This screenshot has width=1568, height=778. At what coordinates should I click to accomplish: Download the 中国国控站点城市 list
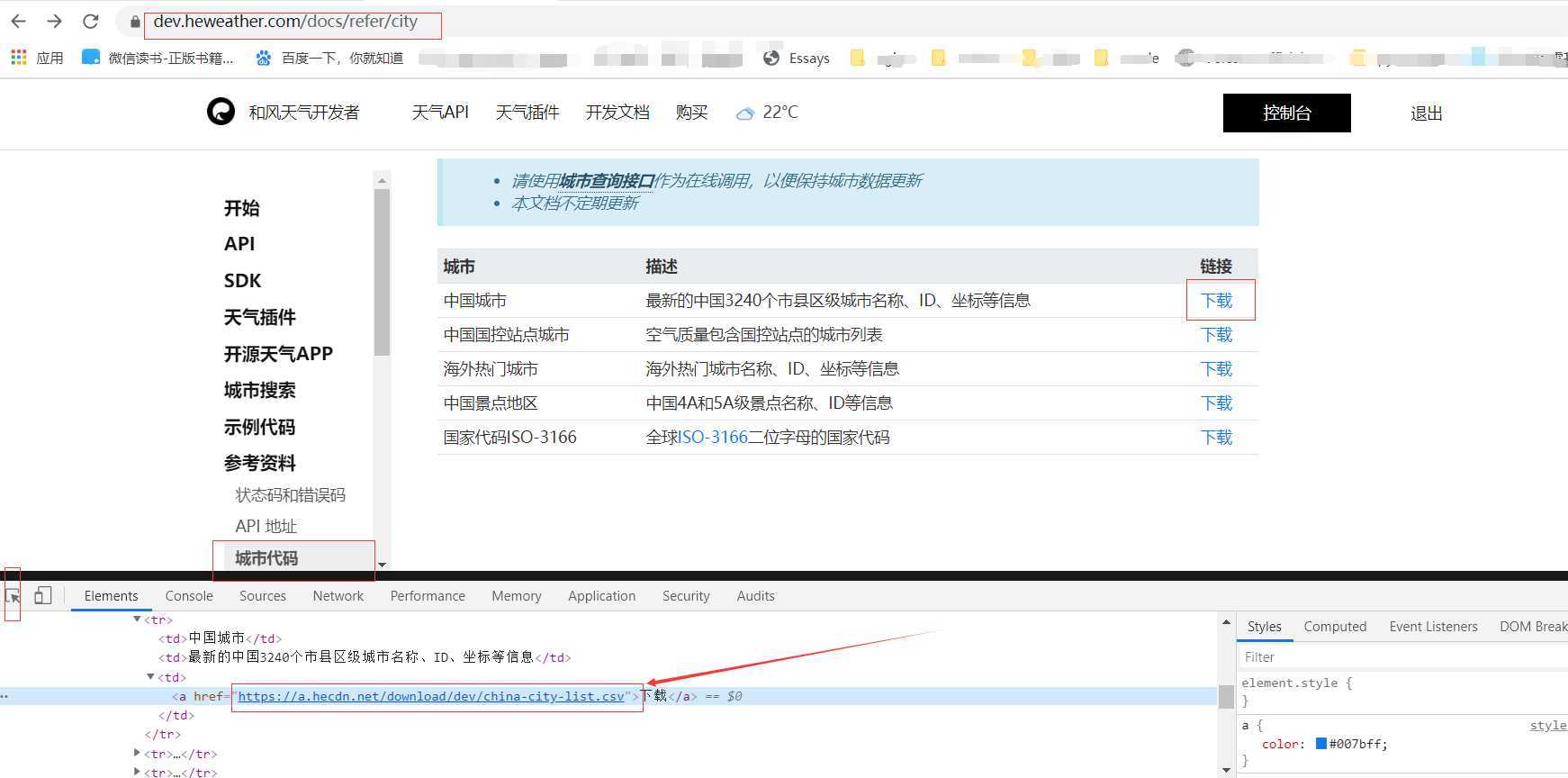[1216, 335]
